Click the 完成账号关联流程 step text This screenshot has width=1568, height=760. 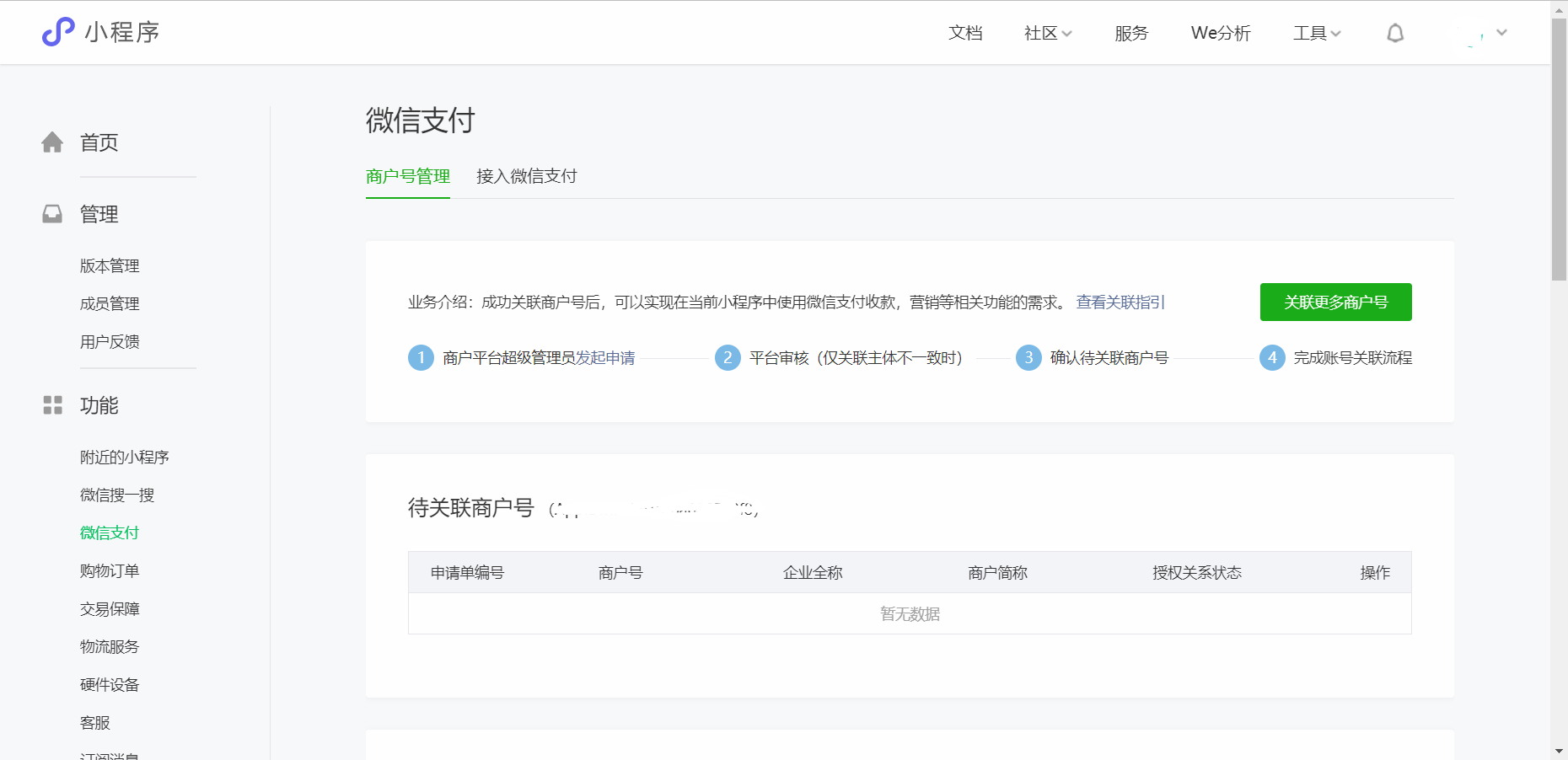point(1353,358)
